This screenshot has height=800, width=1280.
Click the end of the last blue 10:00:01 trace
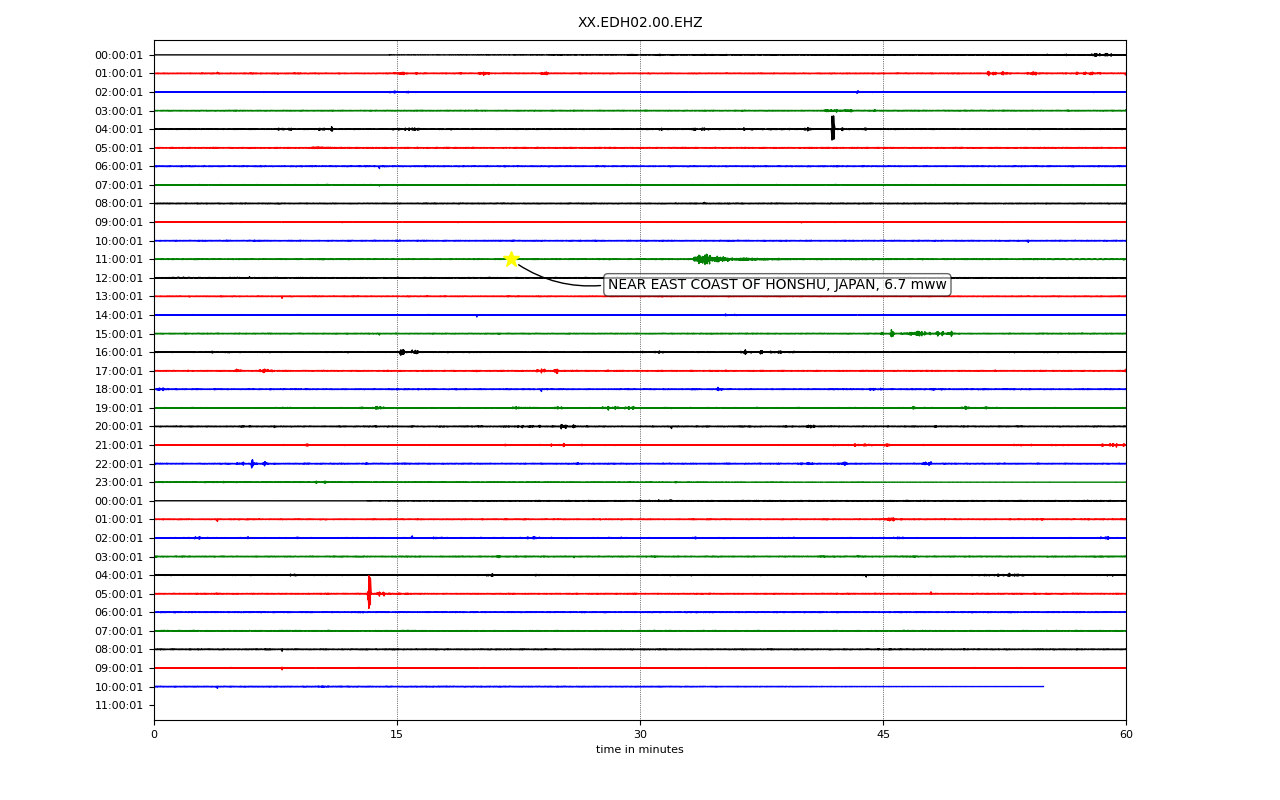pos(1043,686)
